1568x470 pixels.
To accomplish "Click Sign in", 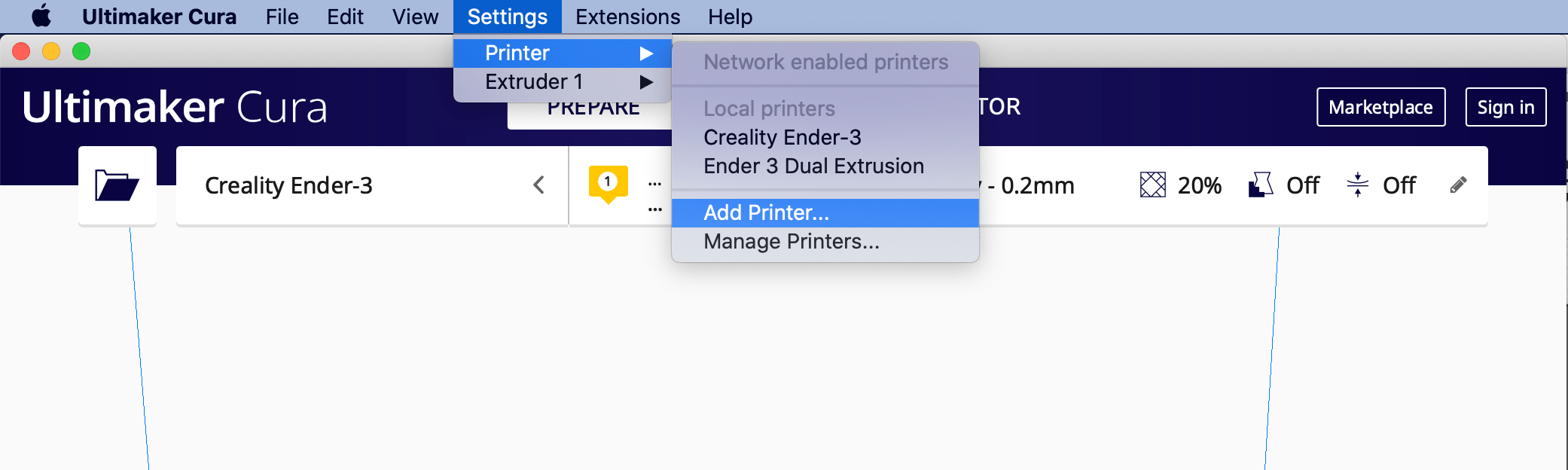I will 1505,106.
